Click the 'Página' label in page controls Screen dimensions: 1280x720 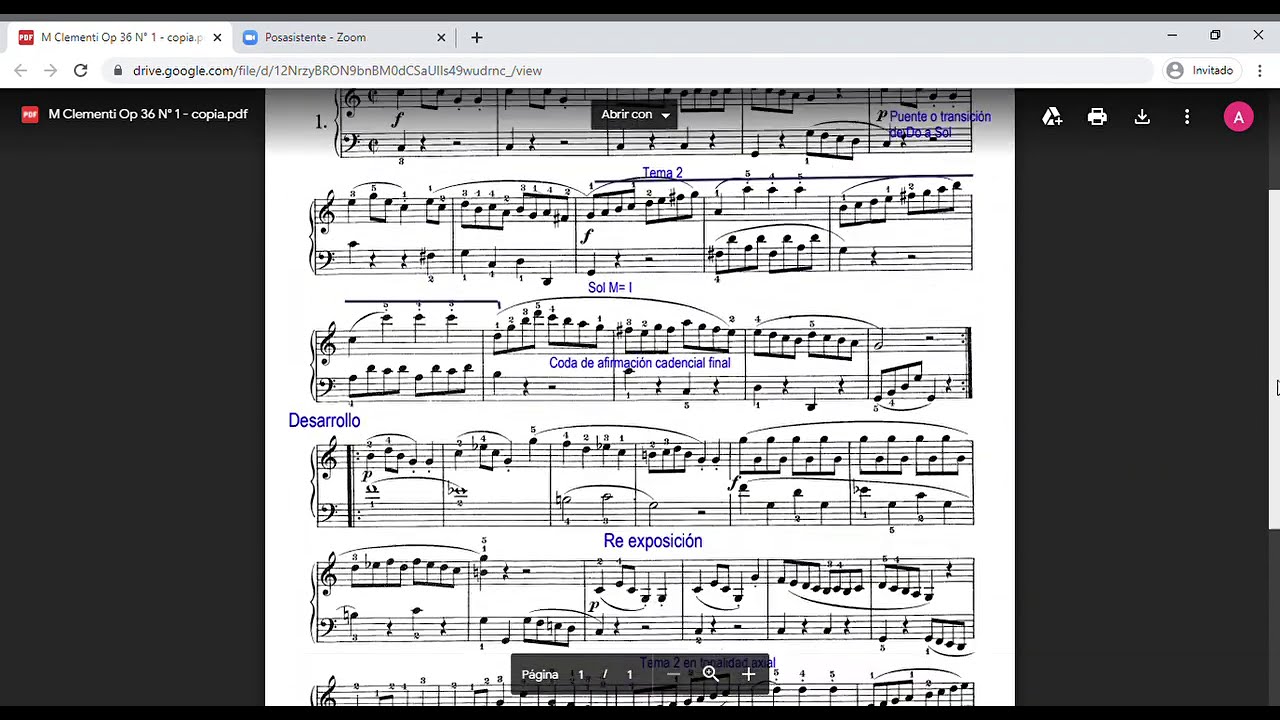pyautogui.click(x=540, y=674)
